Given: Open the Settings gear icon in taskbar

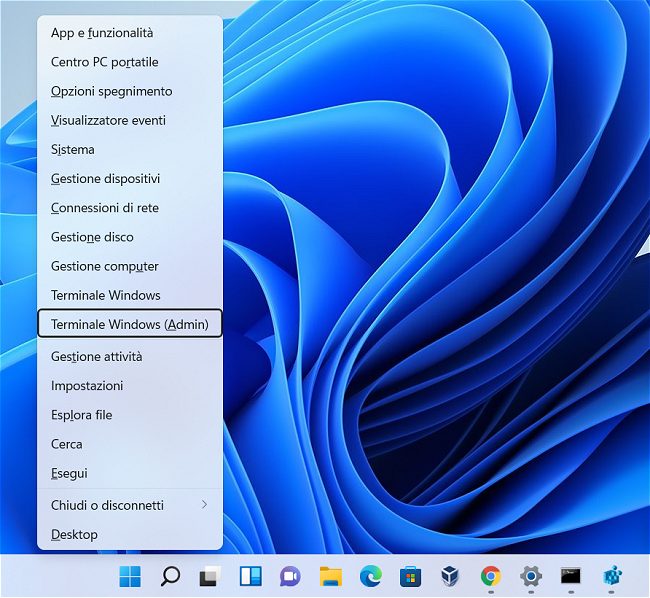Looking at the screenshot, I should 531,576.
